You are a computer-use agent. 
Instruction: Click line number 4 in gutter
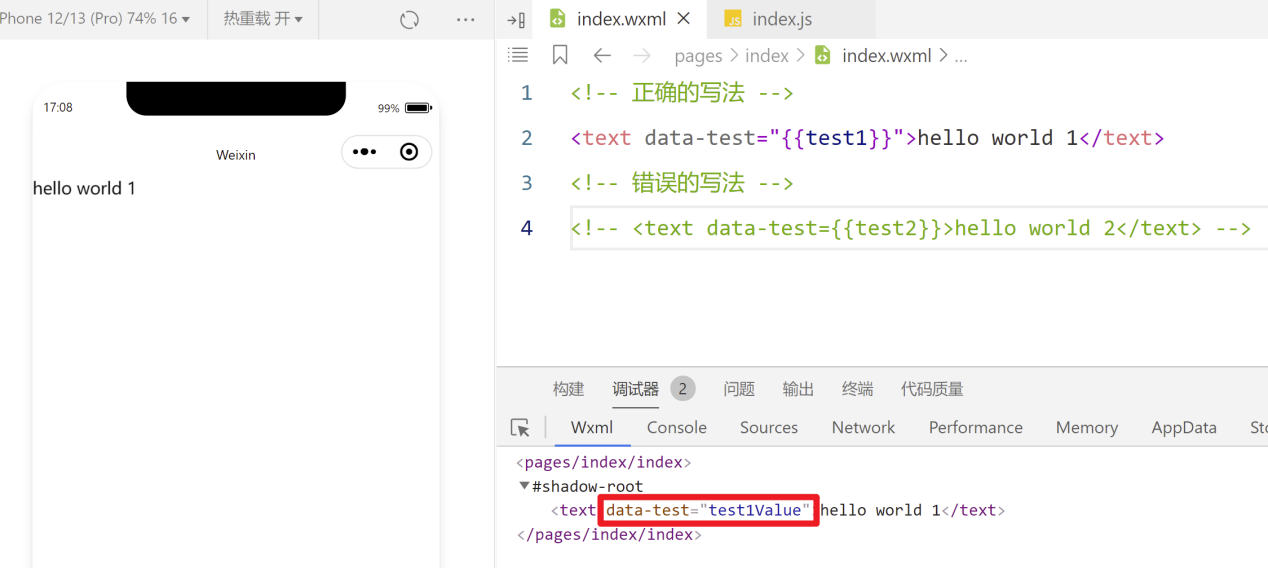click(527, 228)
